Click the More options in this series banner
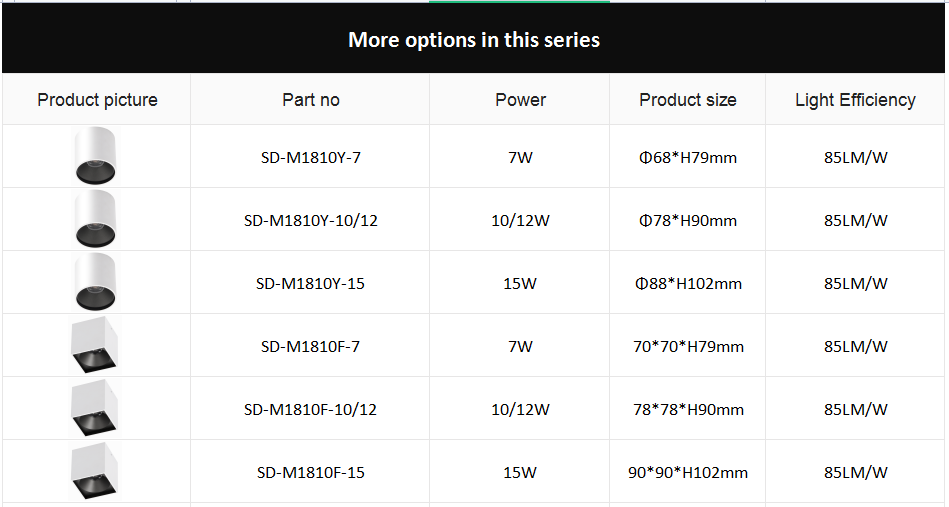Image resolution: width=949 pixels, height=507 pixels. tap(474, 39)
